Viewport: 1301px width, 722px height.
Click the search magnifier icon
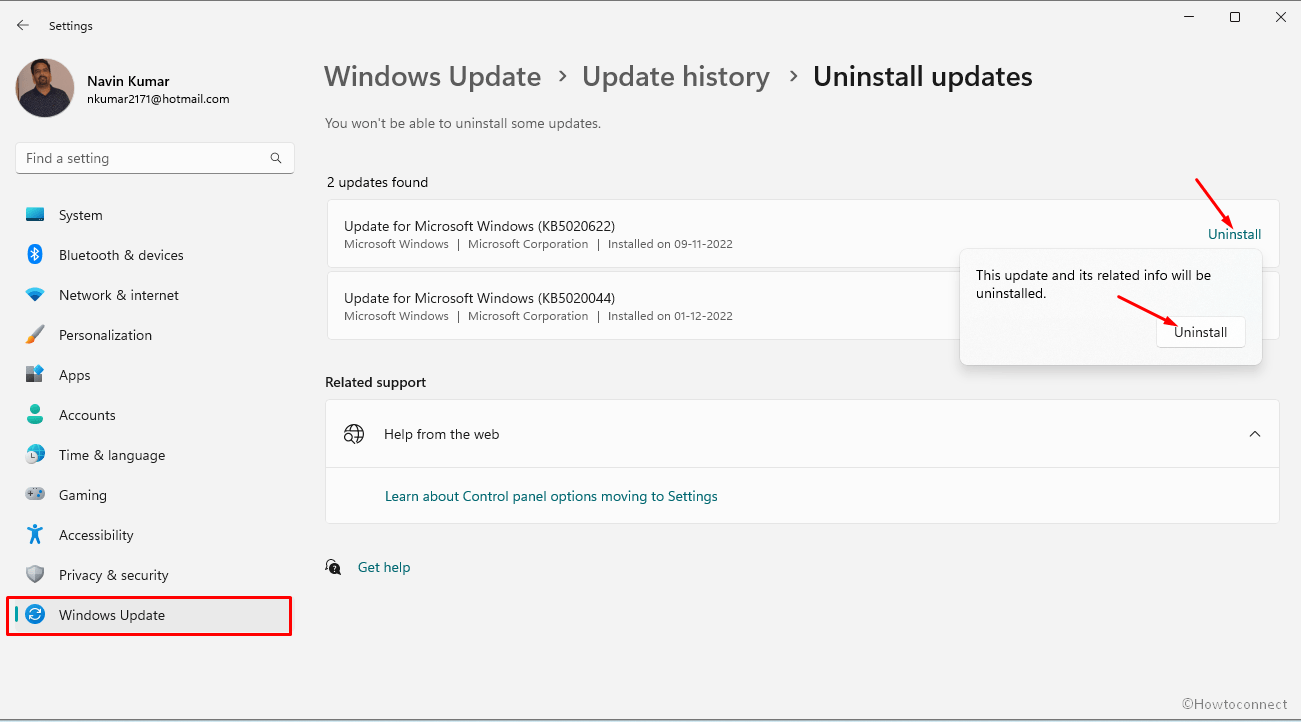coord(276,158)
